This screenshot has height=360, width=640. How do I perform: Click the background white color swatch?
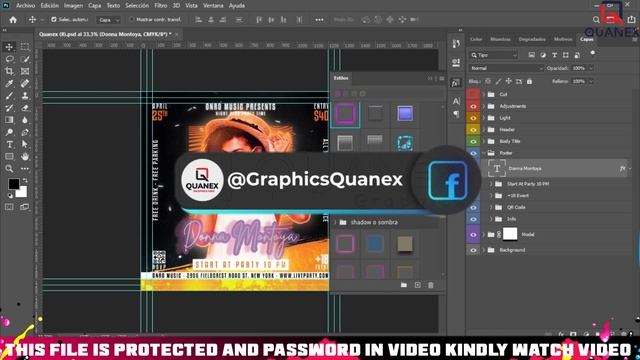click(23, 193)
